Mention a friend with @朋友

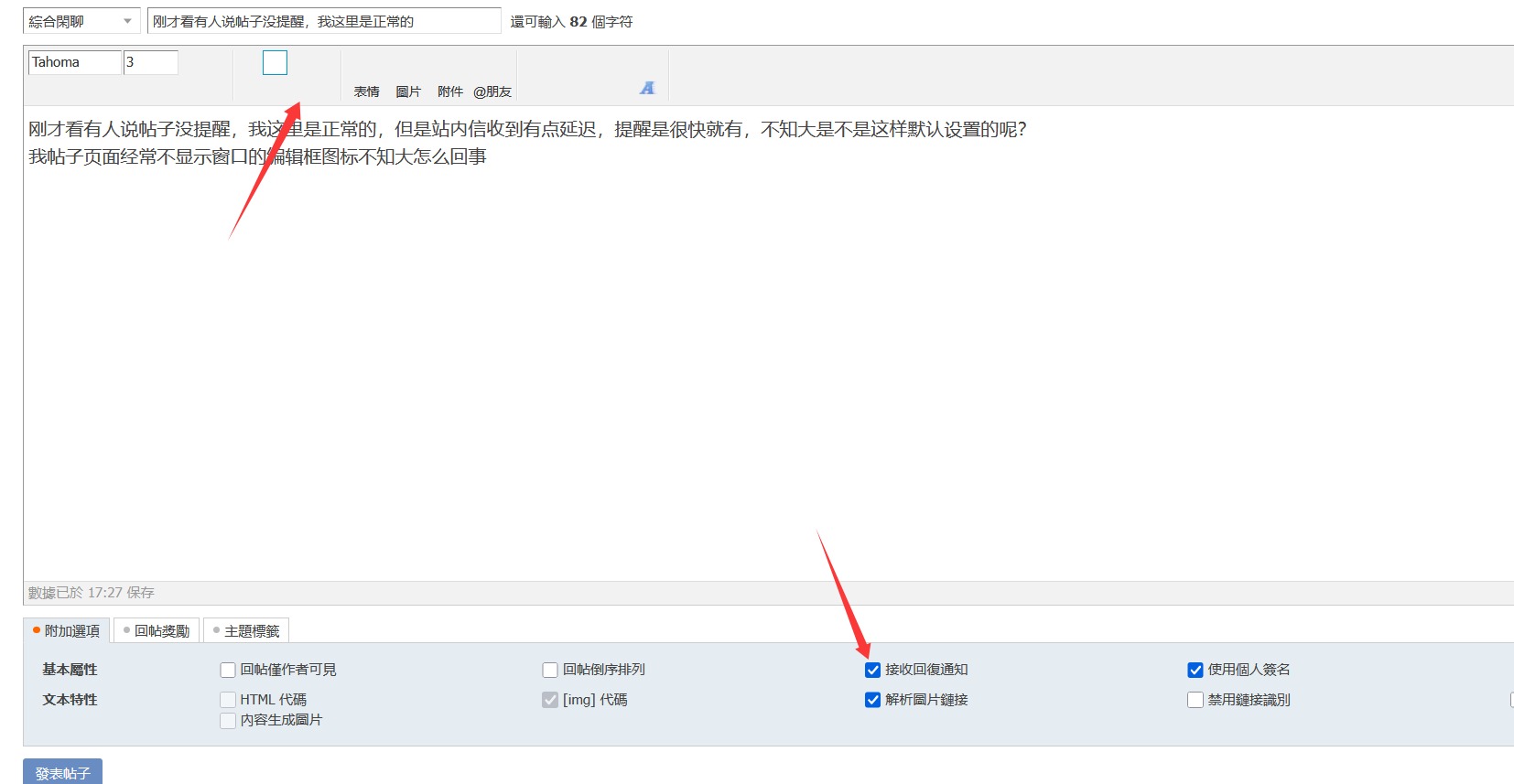[x=492, y=91]
